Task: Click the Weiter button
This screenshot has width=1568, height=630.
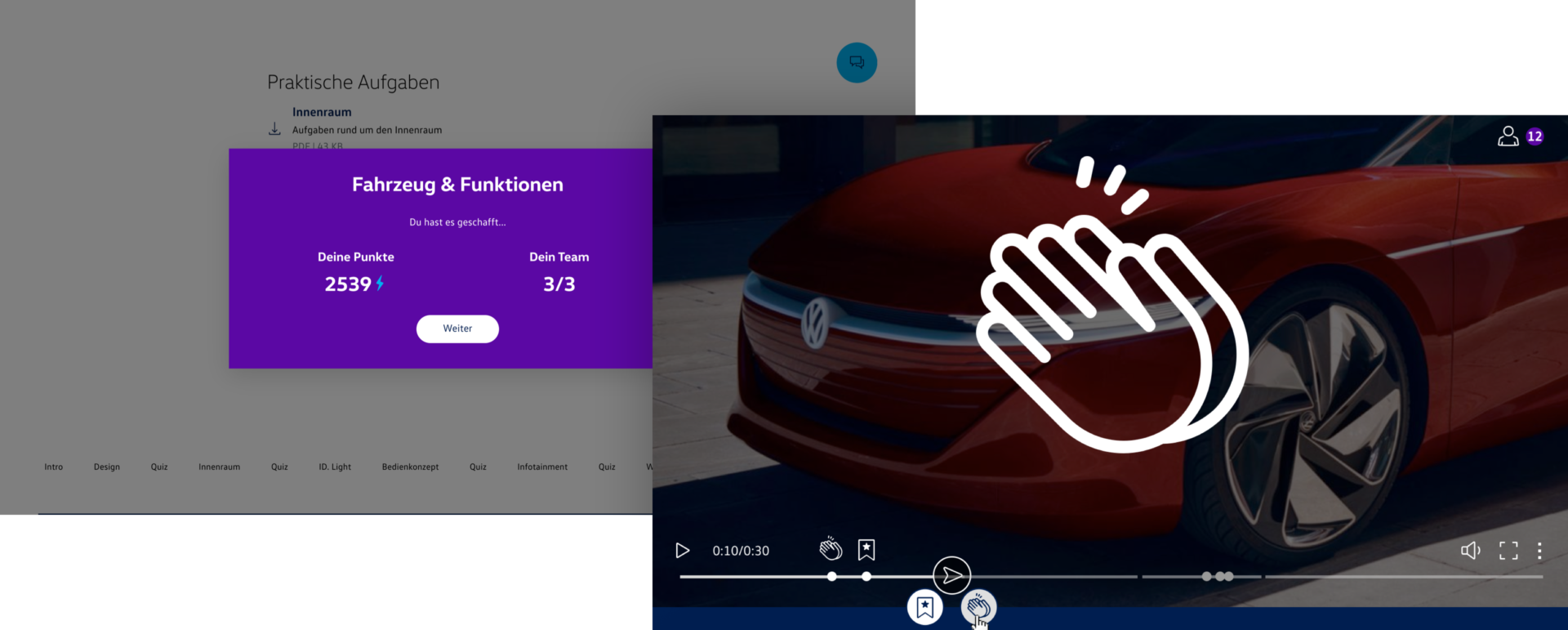Action: (457, 328)
